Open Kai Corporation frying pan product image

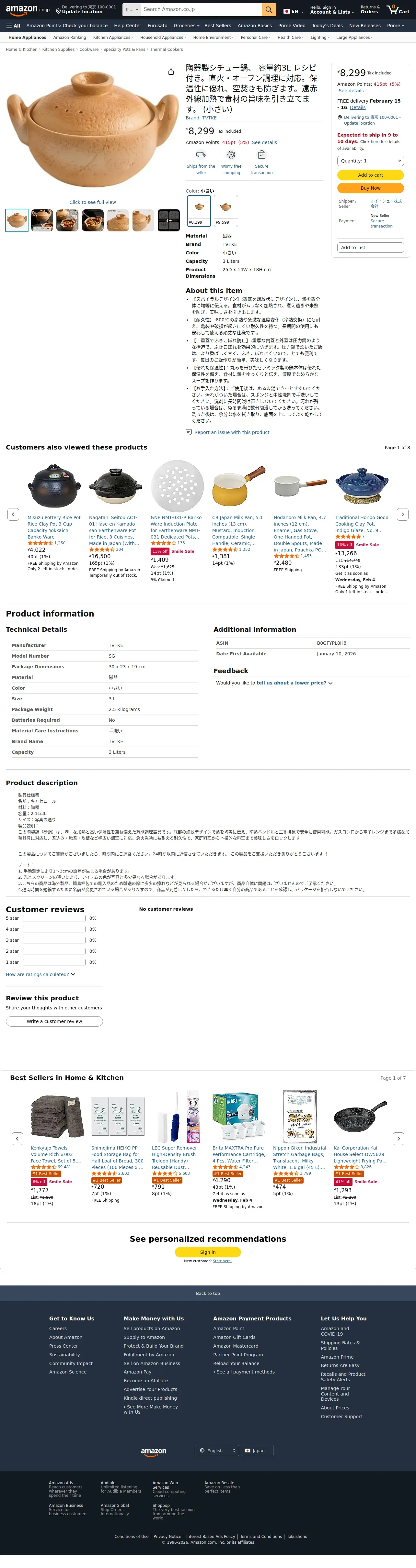pyautogui.click(x=360, y=1116)
